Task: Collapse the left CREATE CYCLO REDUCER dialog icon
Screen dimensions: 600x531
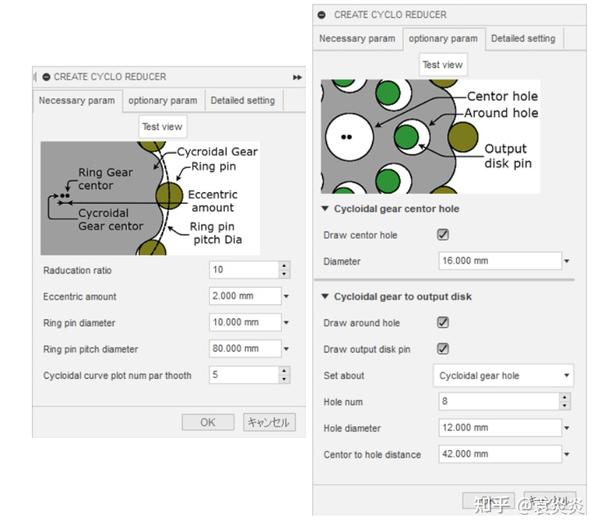Action: [x=46, y=77]
